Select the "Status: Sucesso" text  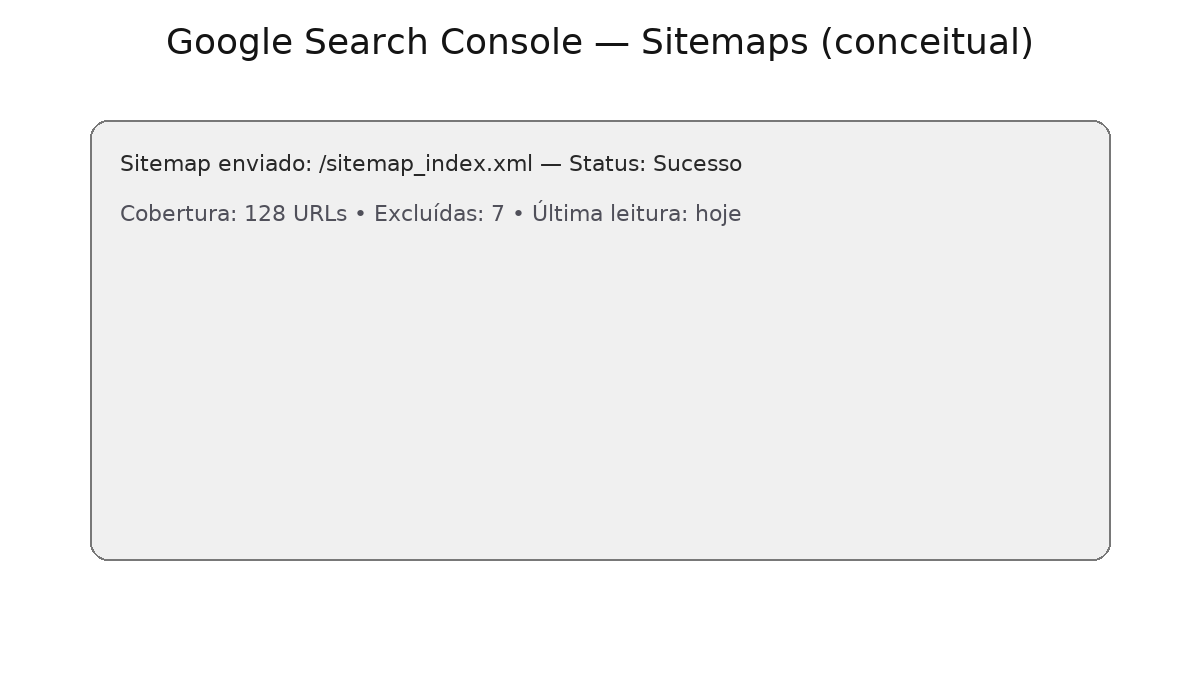tap(655, 164)
